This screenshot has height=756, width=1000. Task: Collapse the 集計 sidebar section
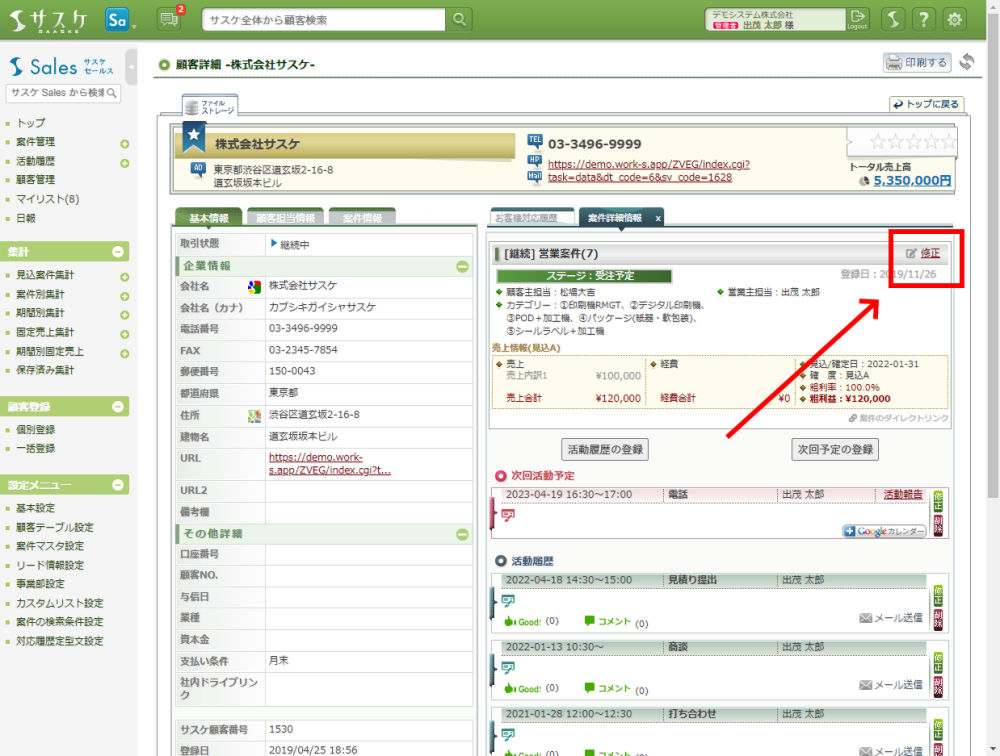pos(118,253)
